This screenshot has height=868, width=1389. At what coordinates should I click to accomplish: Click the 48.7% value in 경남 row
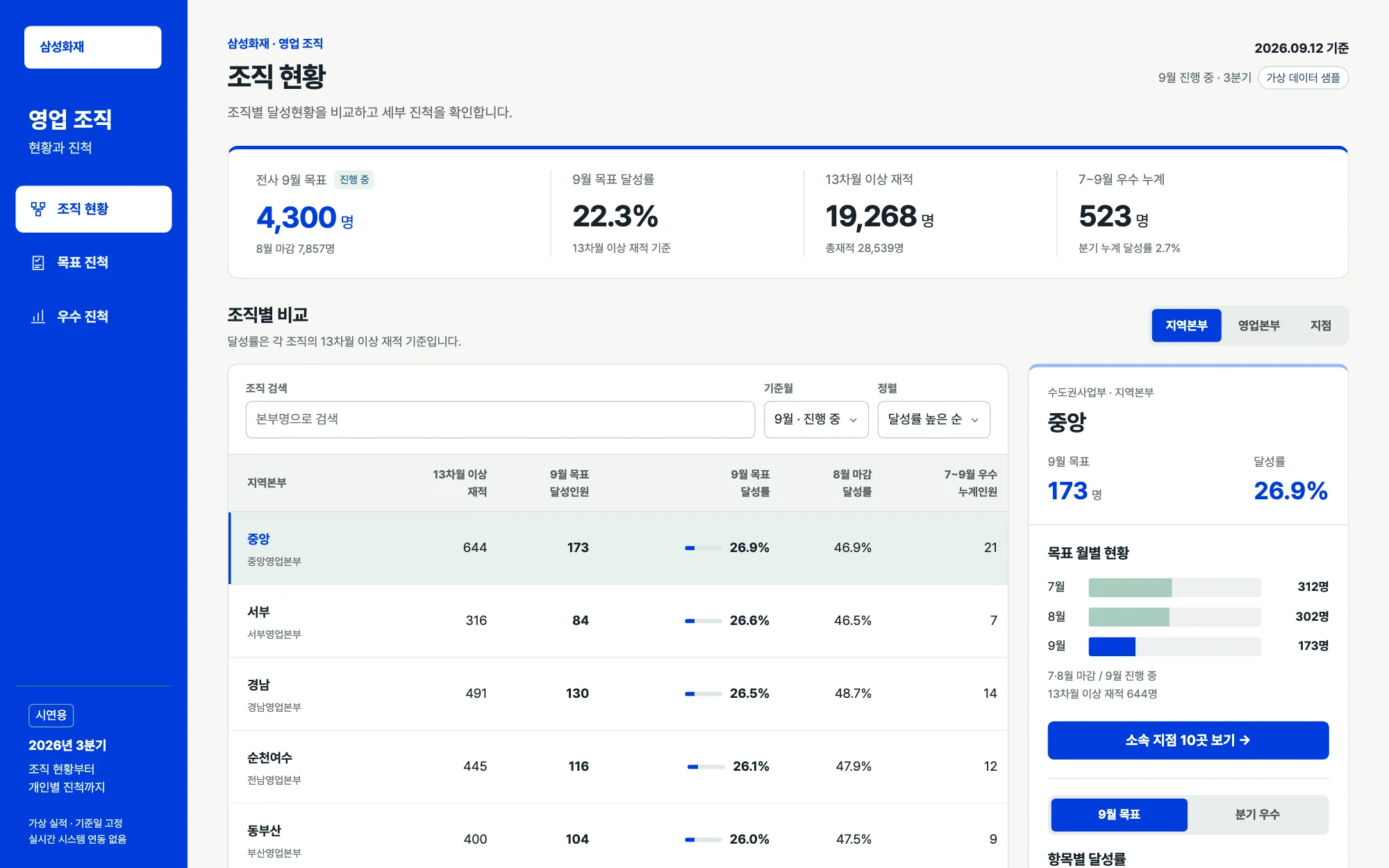tap(853, 694)
